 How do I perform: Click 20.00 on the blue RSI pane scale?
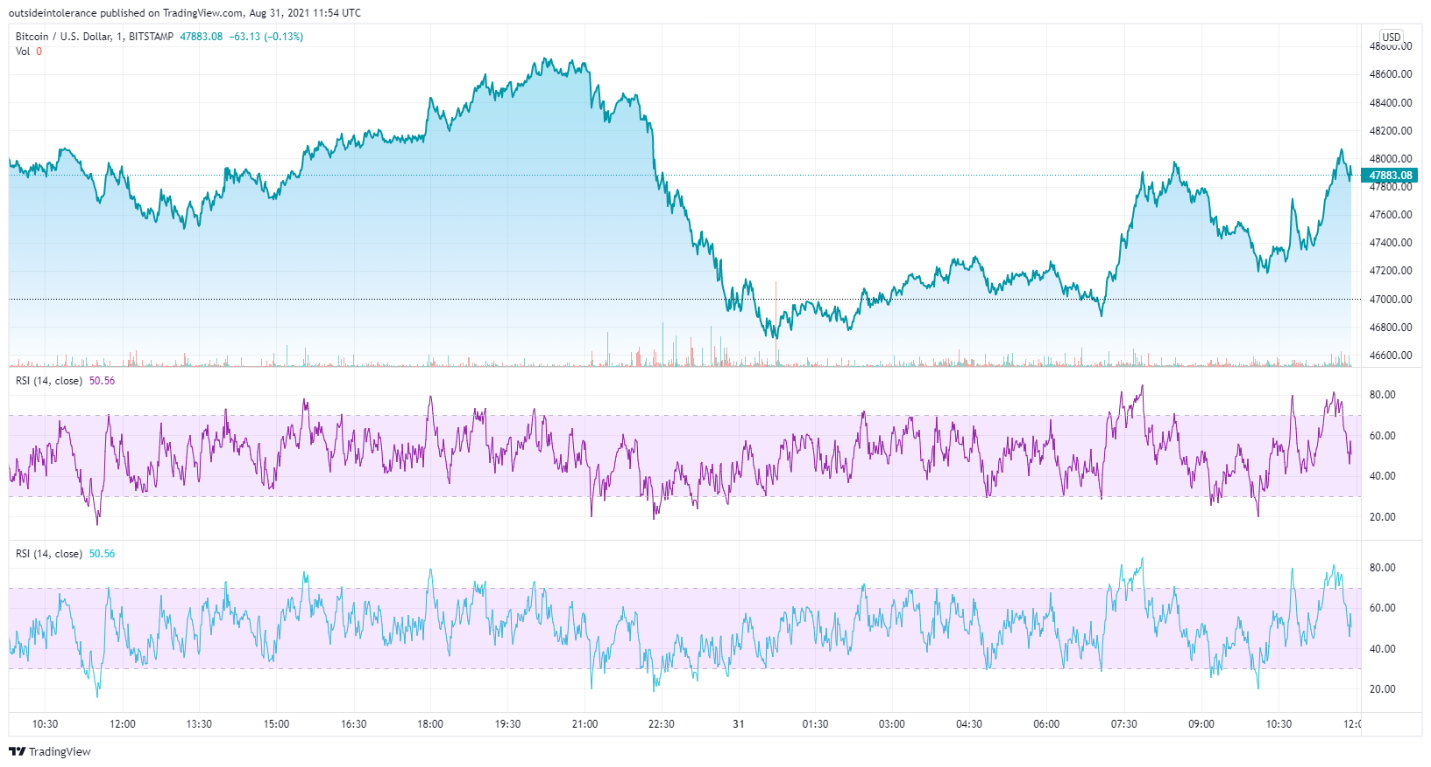(x=1383, y=689)
